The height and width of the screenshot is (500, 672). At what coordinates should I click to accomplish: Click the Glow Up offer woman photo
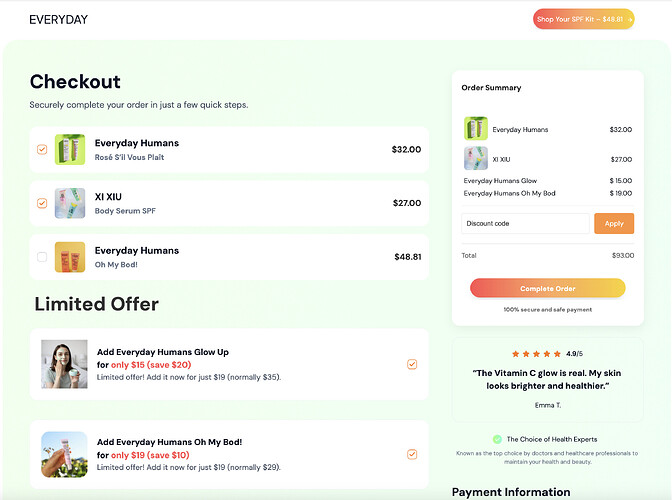(x=64, y=364)
